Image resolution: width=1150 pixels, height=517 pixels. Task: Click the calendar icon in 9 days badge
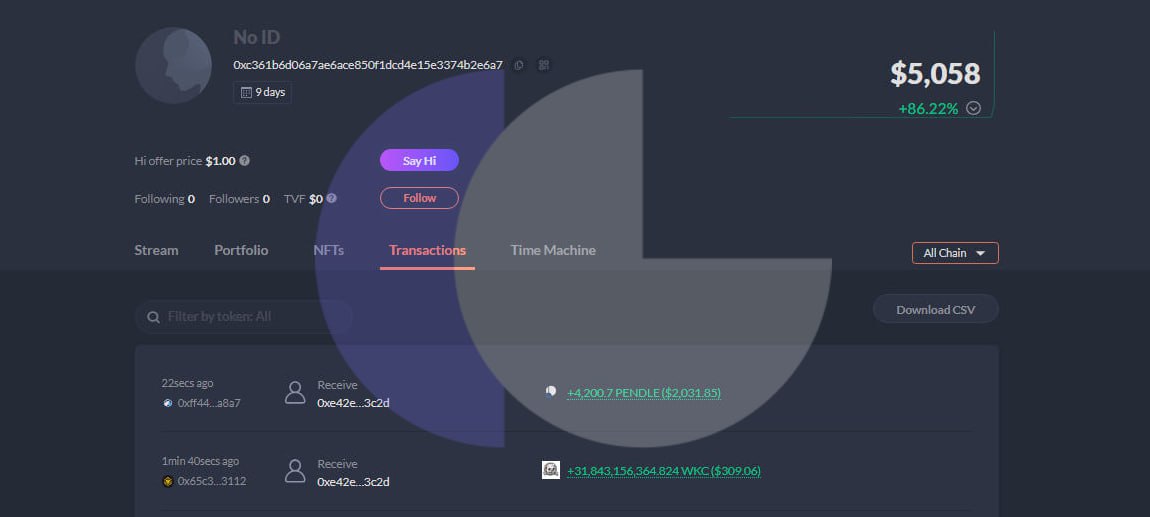tap(246, 92)
